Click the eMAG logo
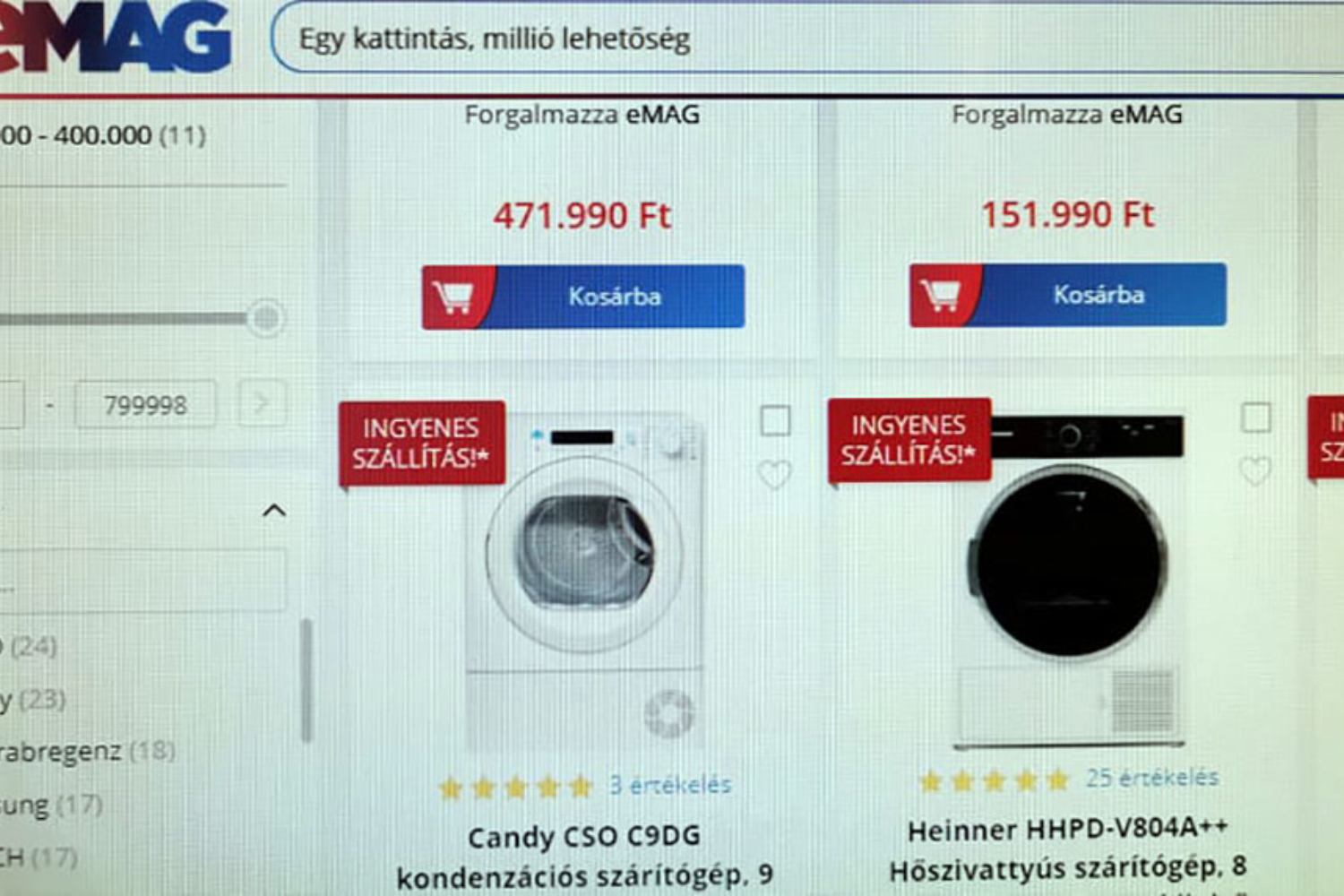1344x896 pixels. click(x=115, y=36)
